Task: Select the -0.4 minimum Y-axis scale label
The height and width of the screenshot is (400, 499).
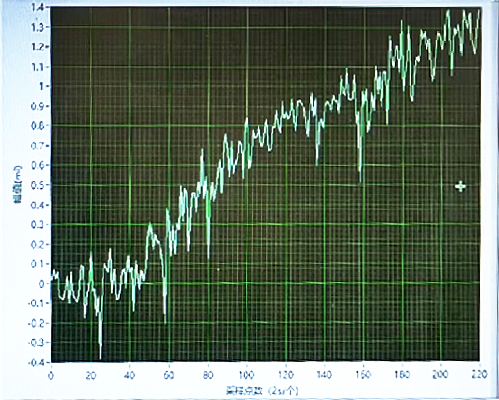Action: click(36, 362)
